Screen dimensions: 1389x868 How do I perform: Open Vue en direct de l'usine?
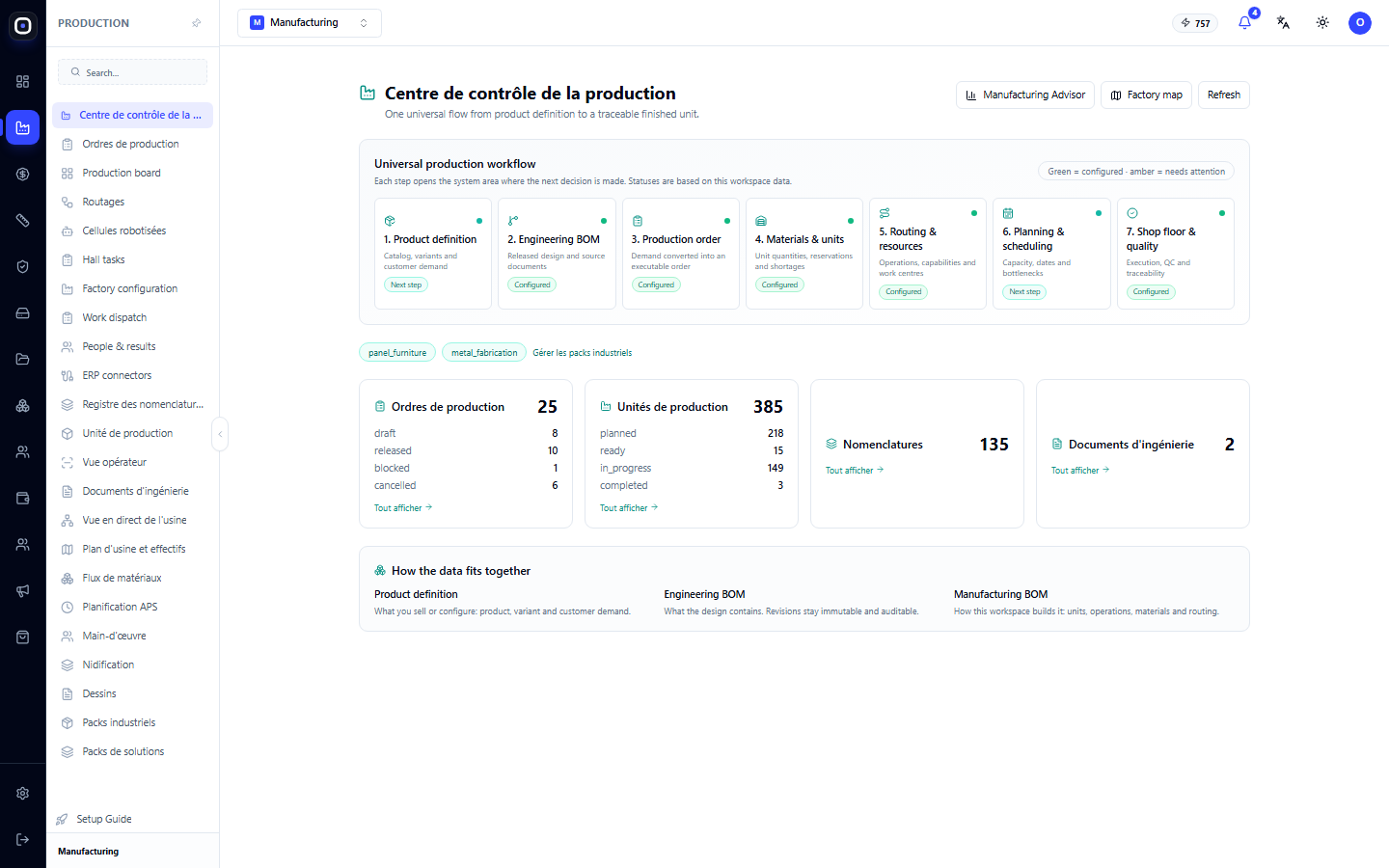(x=133, y=520)
